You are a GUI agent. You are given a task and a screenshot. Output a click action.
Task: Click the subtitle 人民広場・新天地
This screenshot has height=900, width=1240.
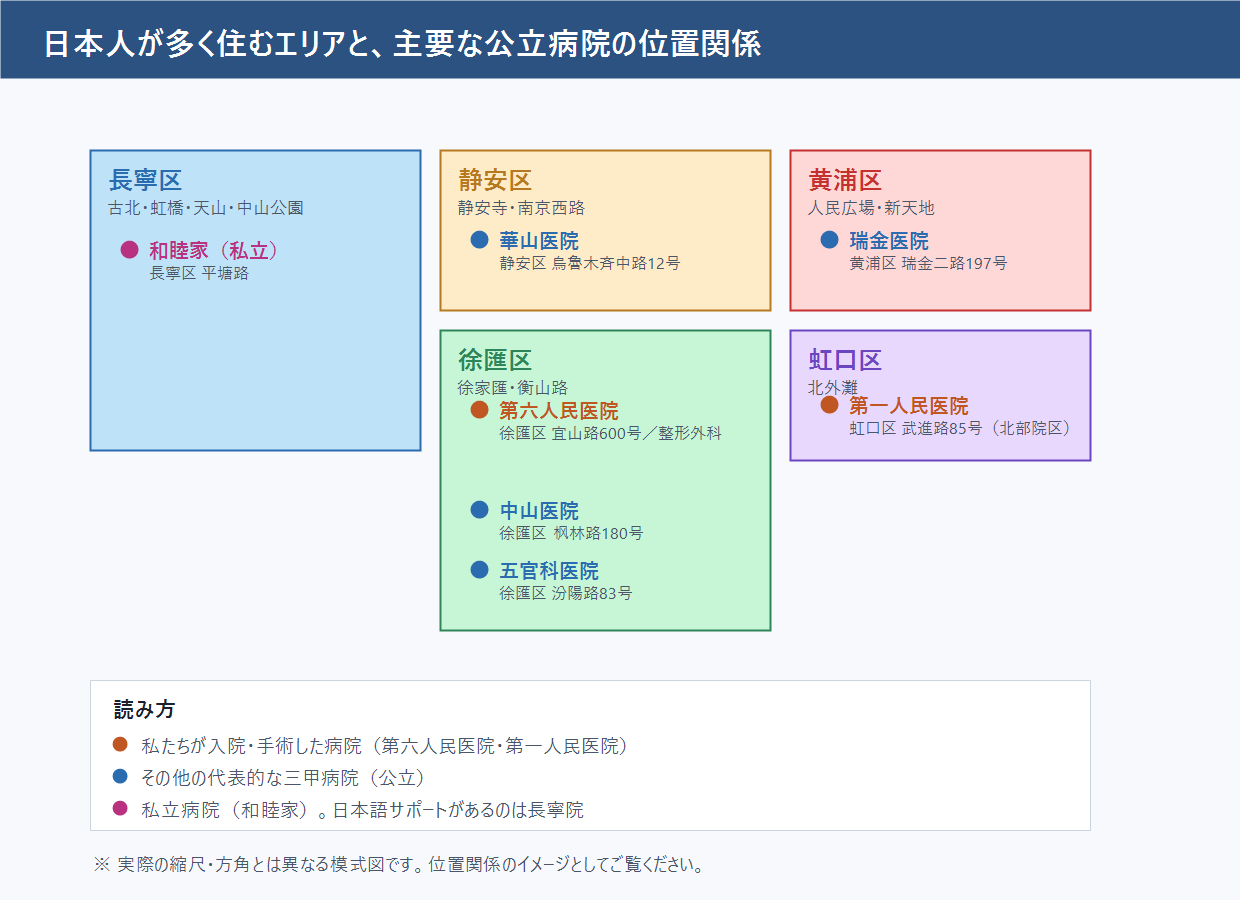pos(872,208)
